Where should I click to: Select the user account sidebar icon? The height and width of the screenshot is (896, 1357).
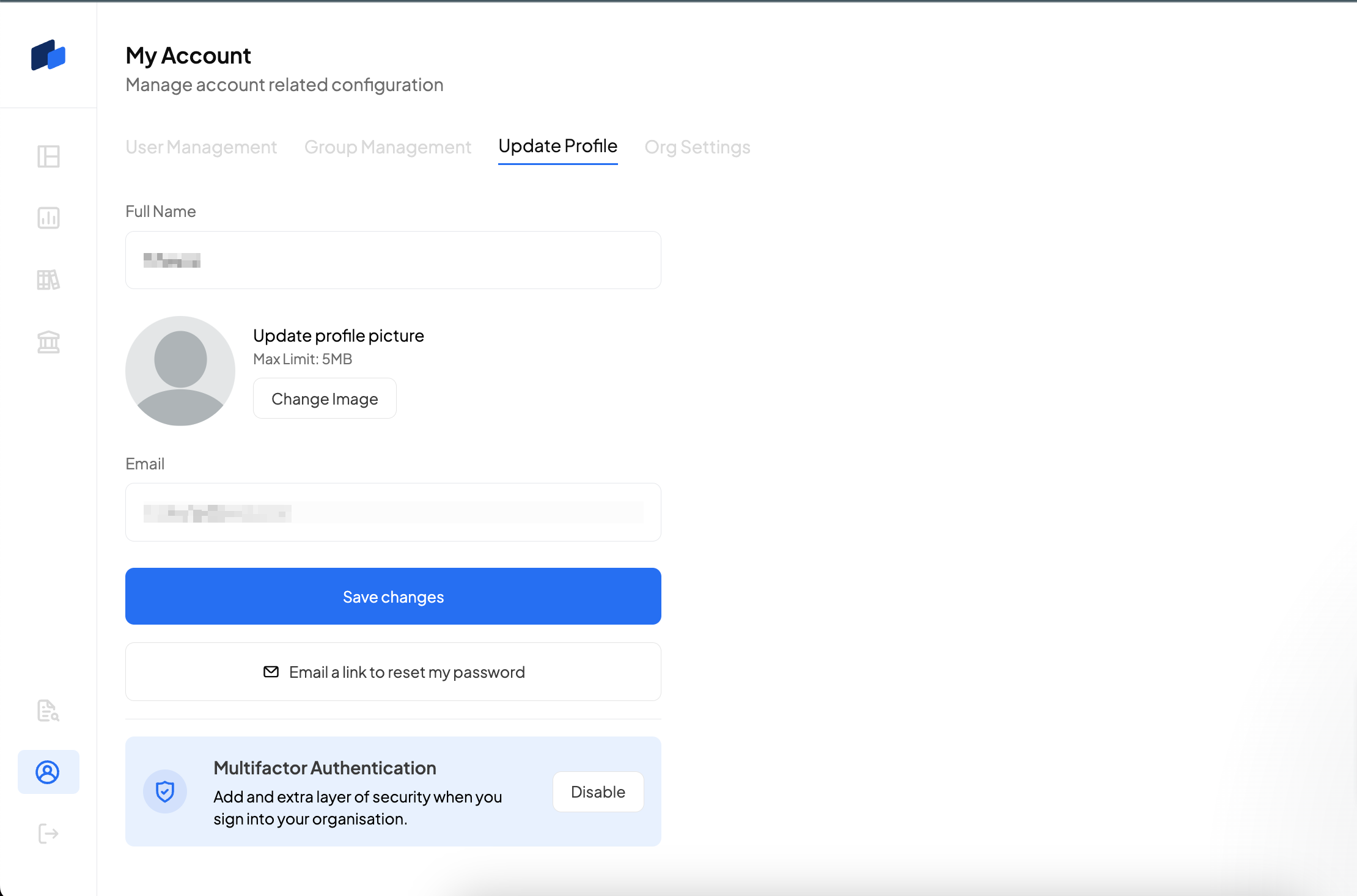pos(48,772)
